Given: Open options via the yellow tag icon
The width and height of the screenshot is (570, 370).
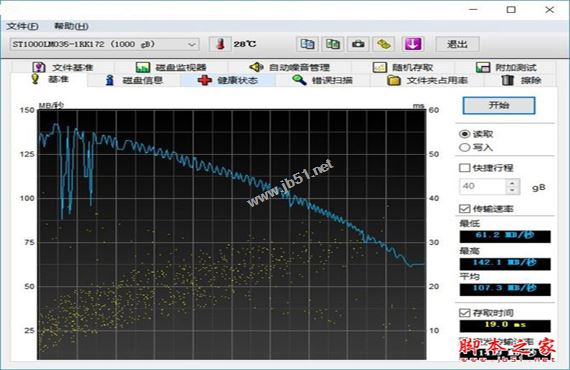Looking at the screenshot, I should (384, 44).
